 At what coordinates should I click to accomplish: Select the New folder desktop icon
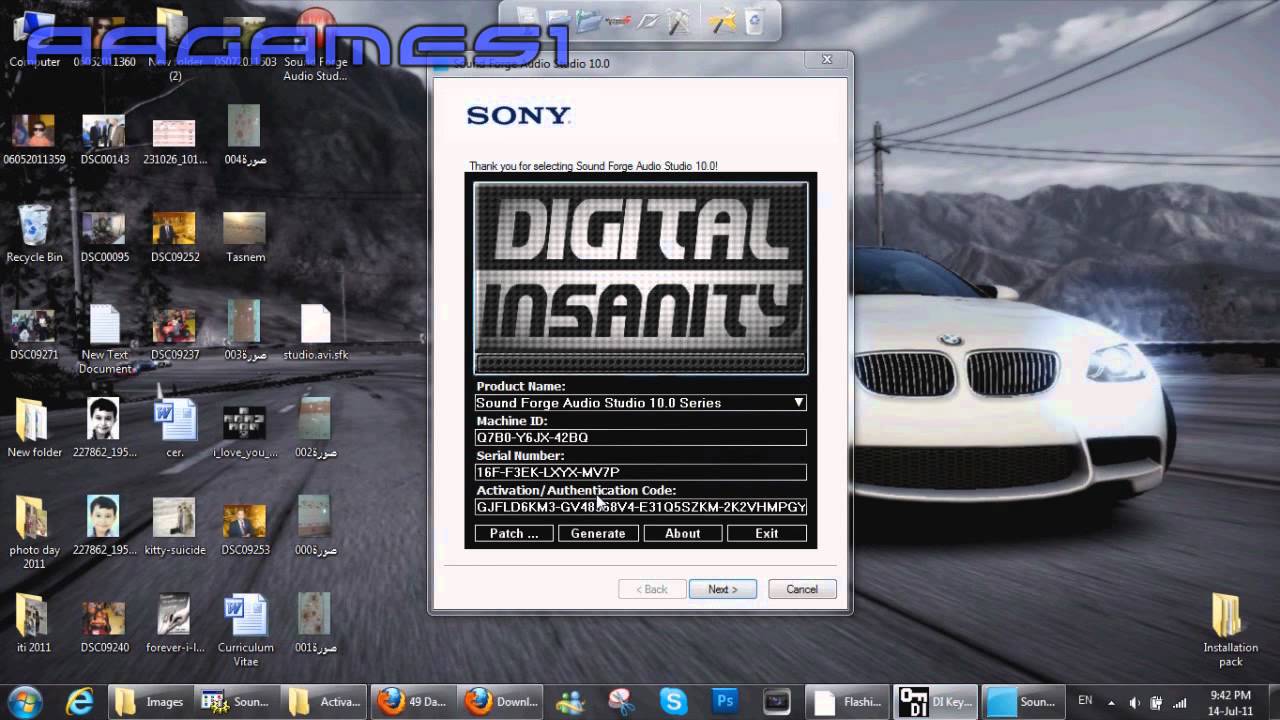pyautogui.click(x=34, y=428)
